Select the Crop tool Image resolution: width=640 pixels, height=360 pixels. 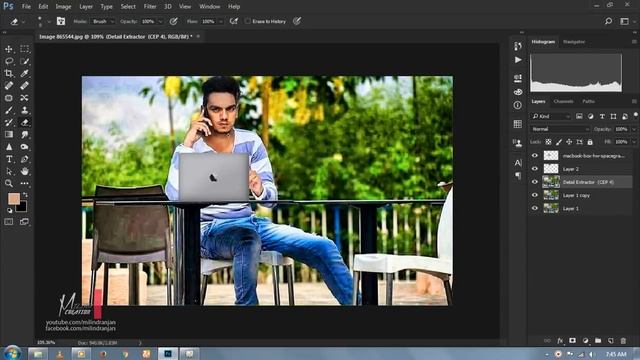point(9,73)
